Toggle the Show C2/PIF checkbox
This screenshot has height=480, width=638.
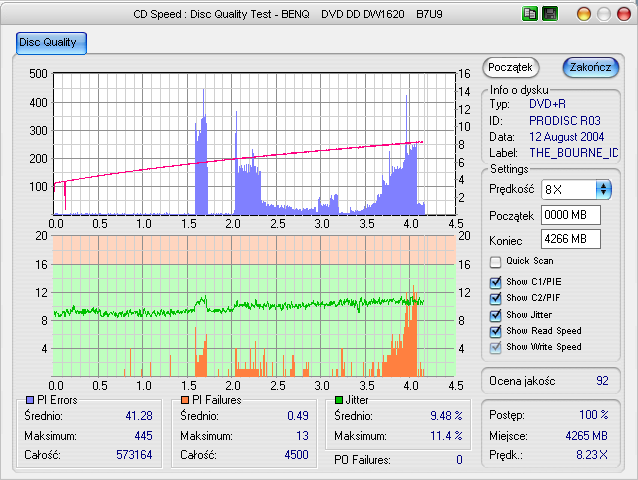pos(495,298)
